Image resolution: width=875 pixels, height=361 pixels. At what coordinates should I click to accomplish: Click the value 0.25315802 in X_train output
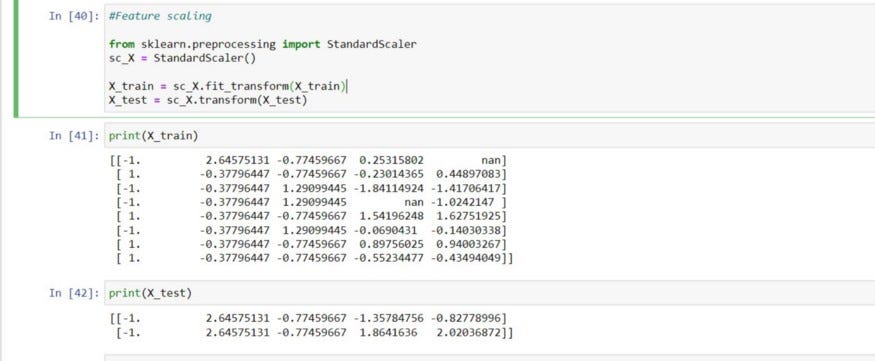391,161
